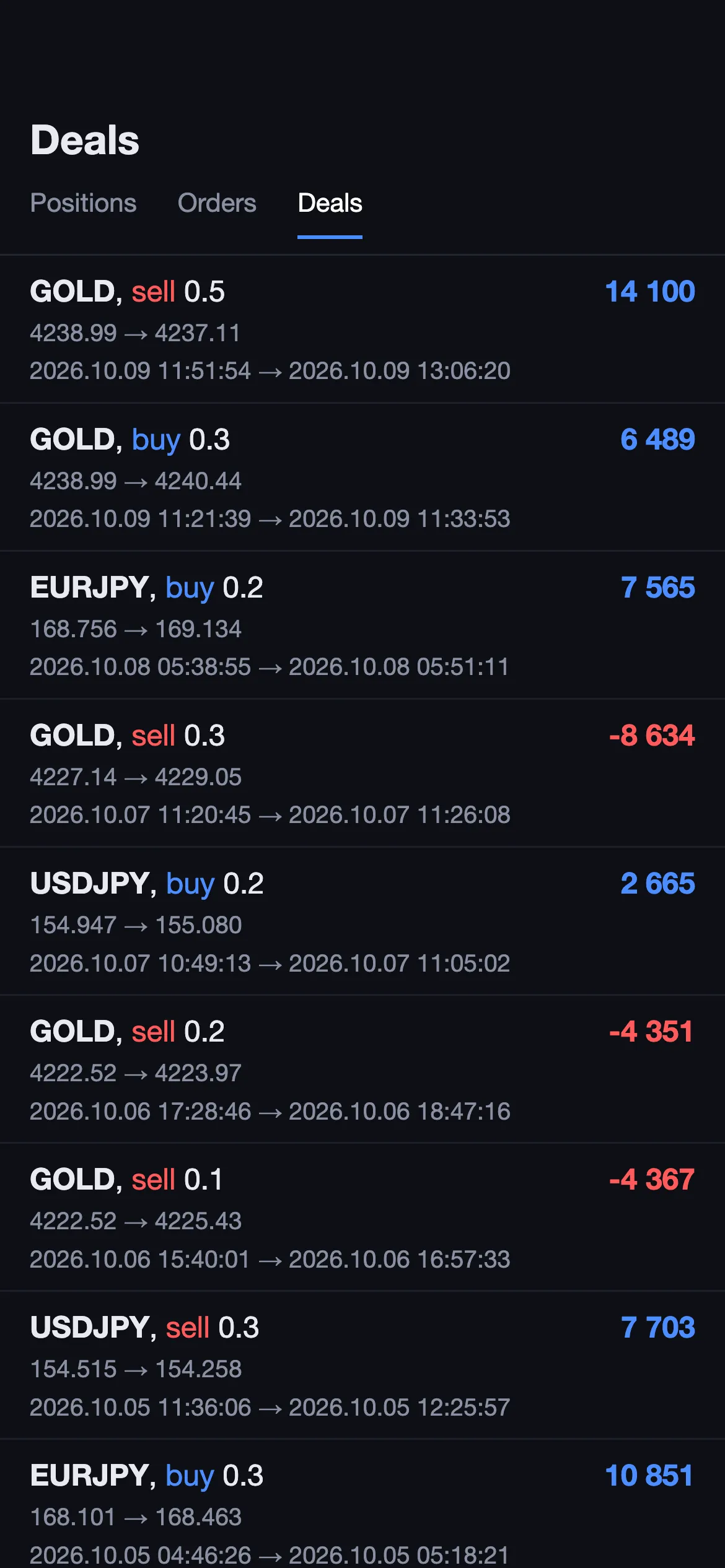Tap the 2 665 profit value
This screenshot has height=1568, width=725.
click(657, 884)
